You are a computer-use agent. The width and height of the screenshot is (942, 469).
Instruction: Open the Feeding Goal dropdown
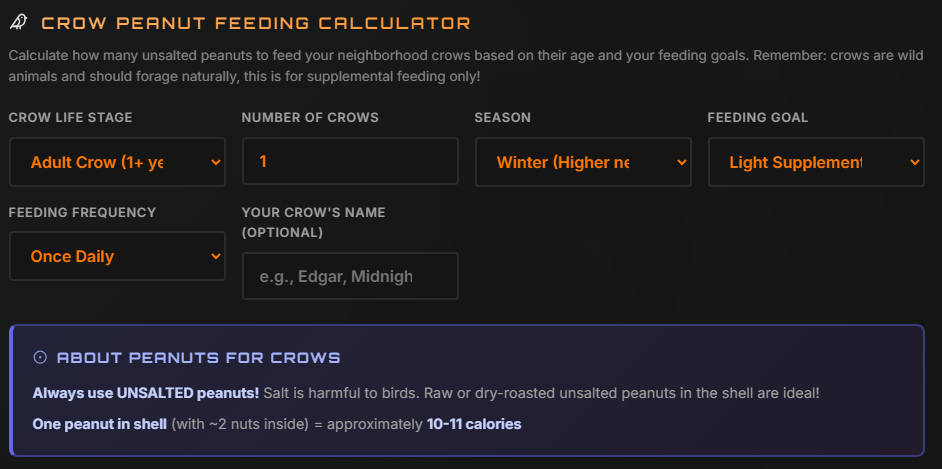coord(816,162)
